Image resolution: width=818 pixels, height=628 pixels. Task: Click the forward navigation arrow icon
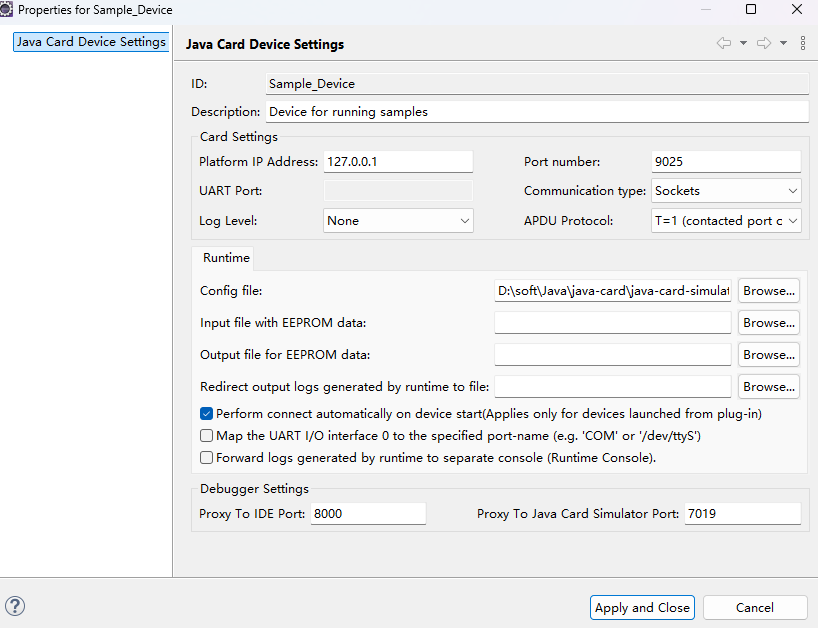[764, 43]
